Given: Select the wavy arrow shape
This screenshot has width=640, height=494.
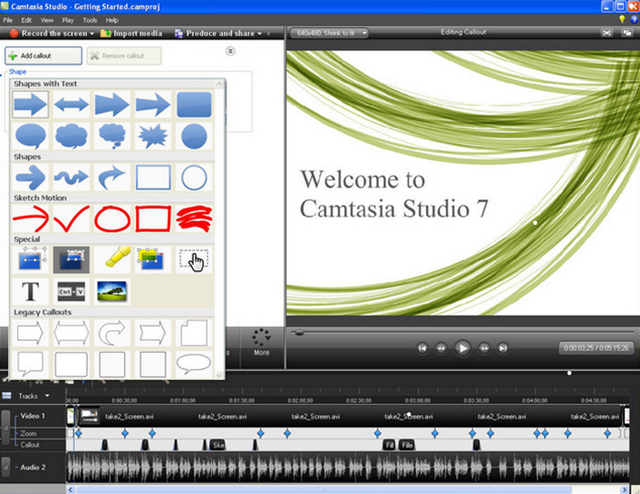Looking at the screenshot, I should 71,177.
